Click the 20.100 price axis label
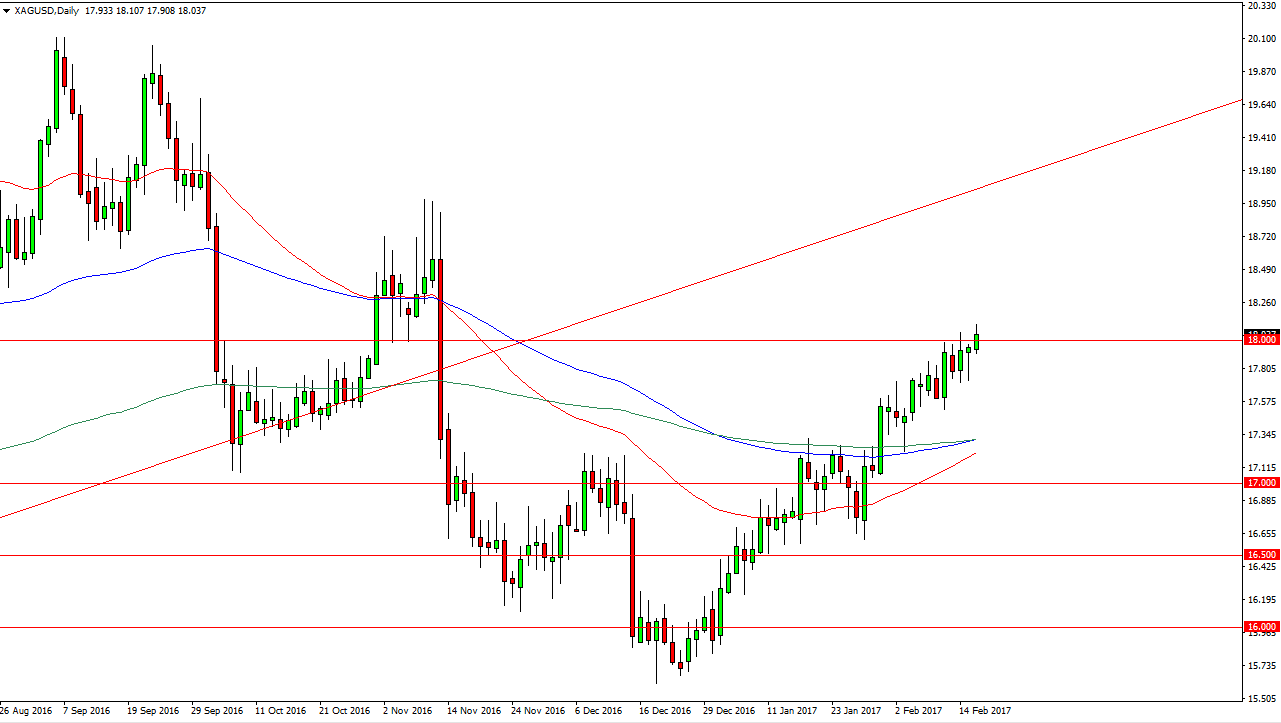 1261,39
